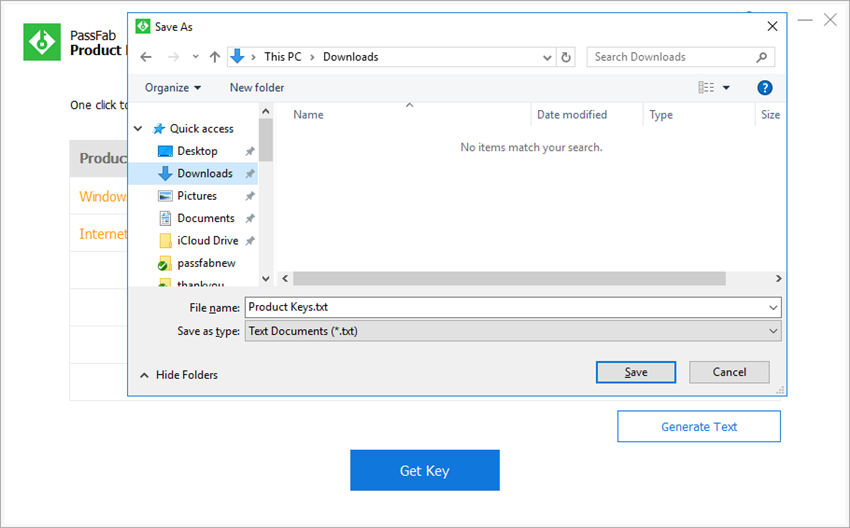Open the recent locations chevron

click(196, 56)
